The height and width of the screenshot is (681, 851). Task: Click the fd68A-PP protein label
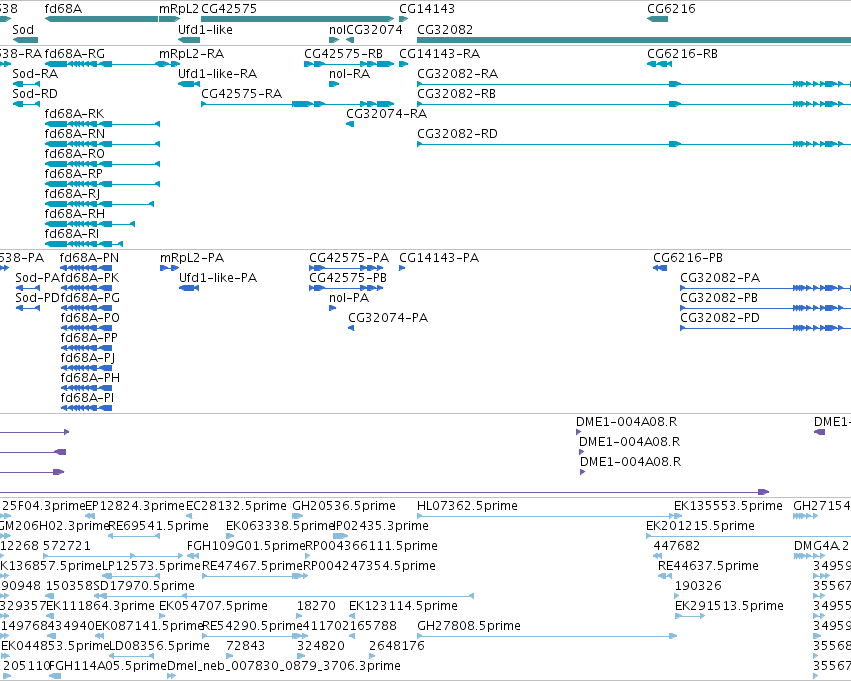tap(89, 338)
